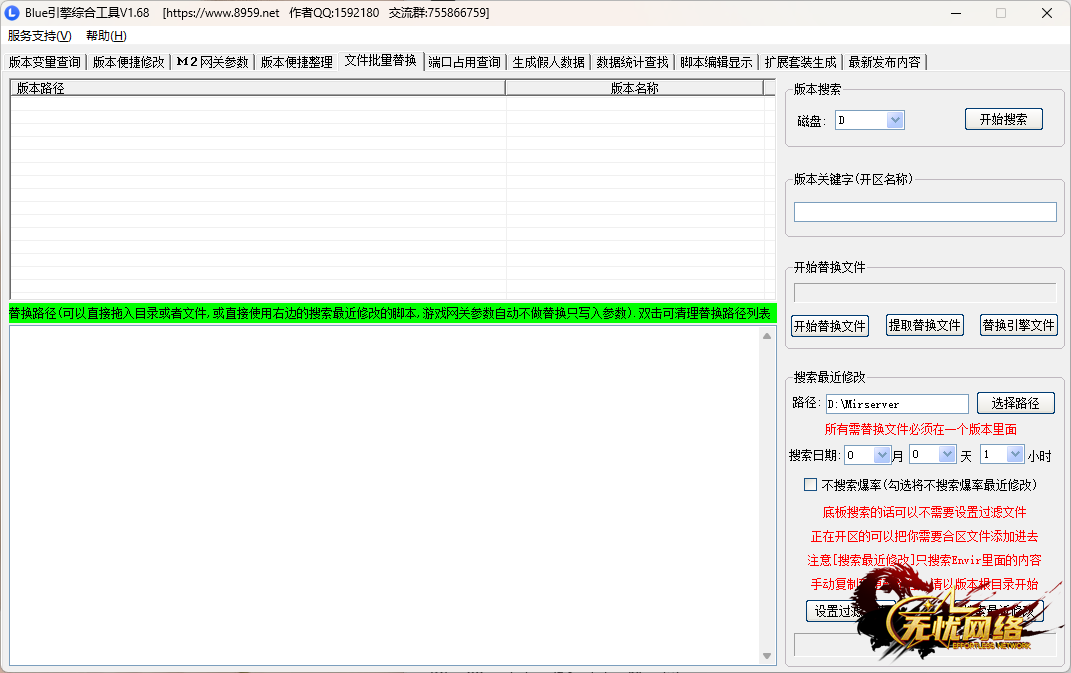1071x673 pixels.
Task: Click the 版本关键字 input field
Action: click(x=925, y=212)
